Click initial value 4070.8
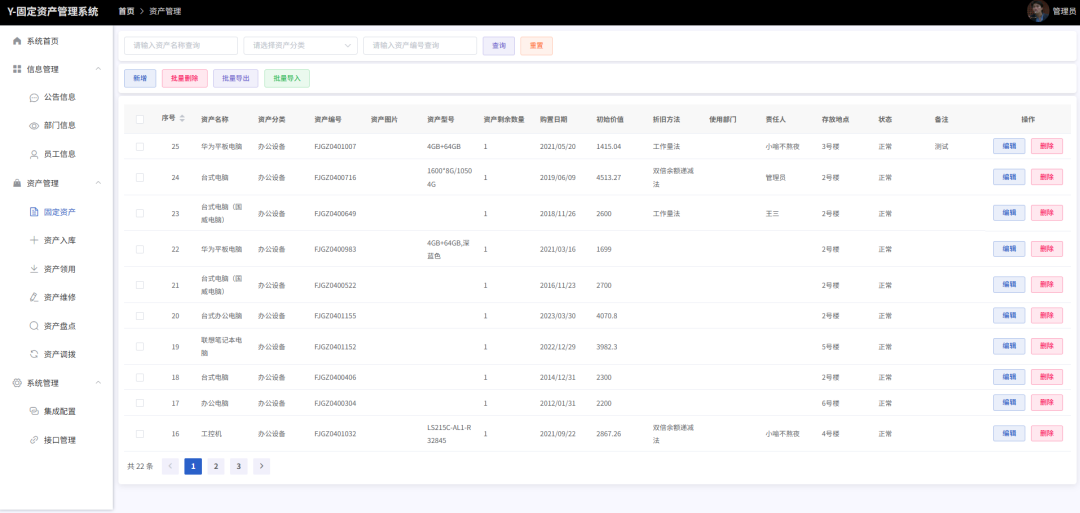The width and height of the screenshot is (1080, 513). (x=607, y=316)
